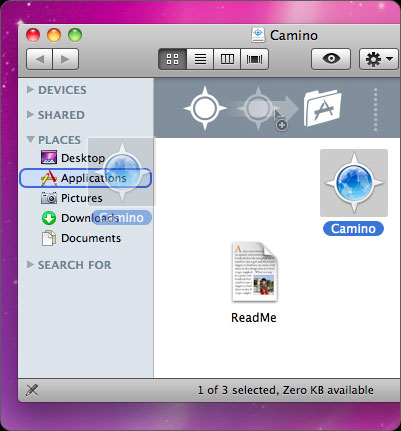Go back with the left arrow
This screenshot has width=401, height=431.
(x=39, y=59)
